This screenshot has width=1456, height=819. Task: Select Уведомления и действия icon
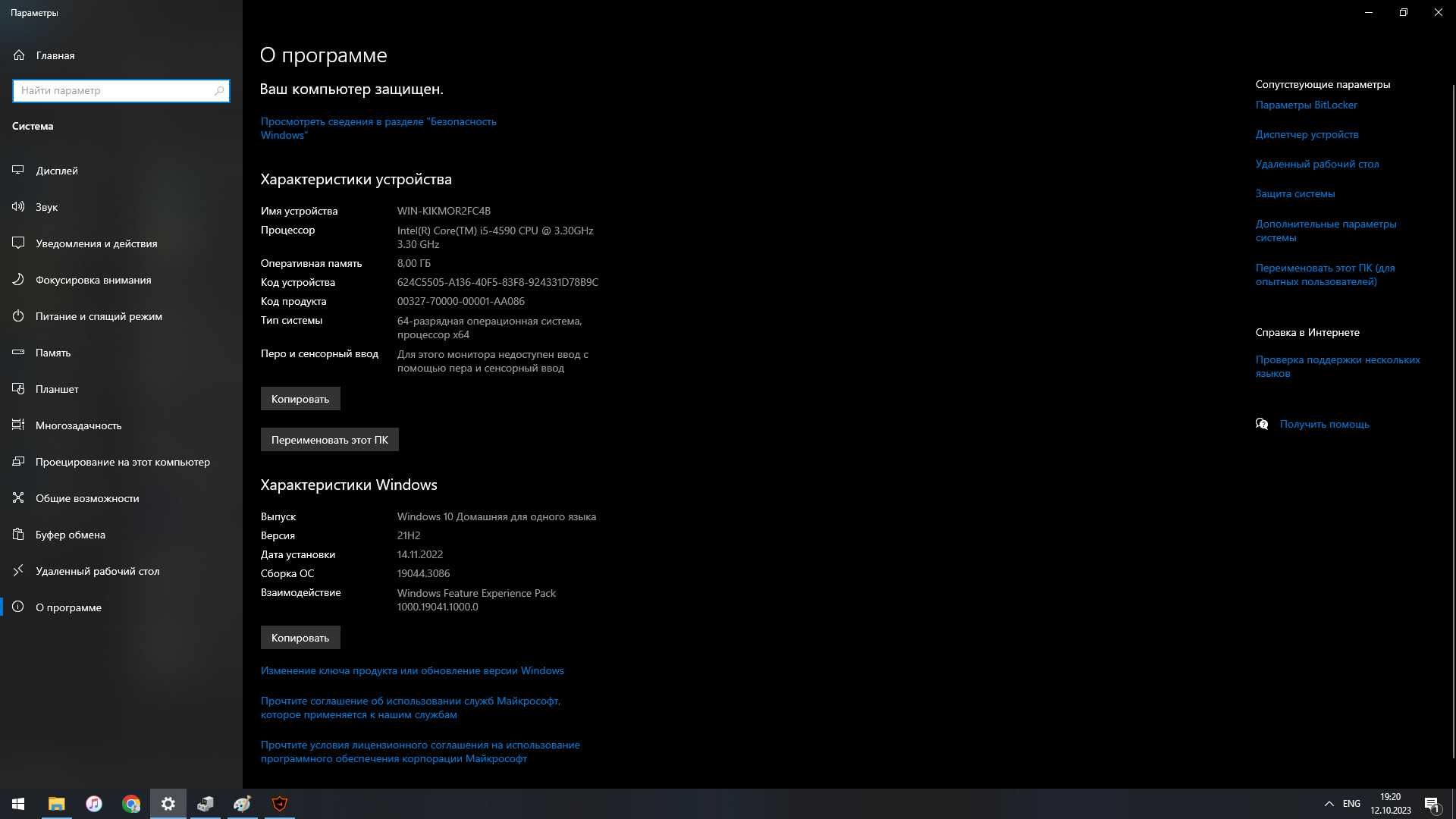[18, 243]
